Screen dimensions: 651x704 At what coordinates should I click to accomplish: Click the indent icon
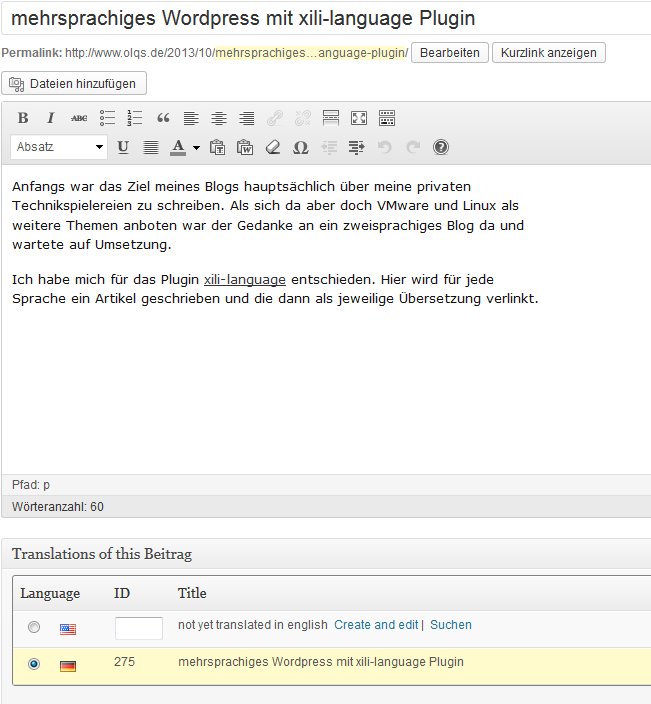click(x=357, y=147)
